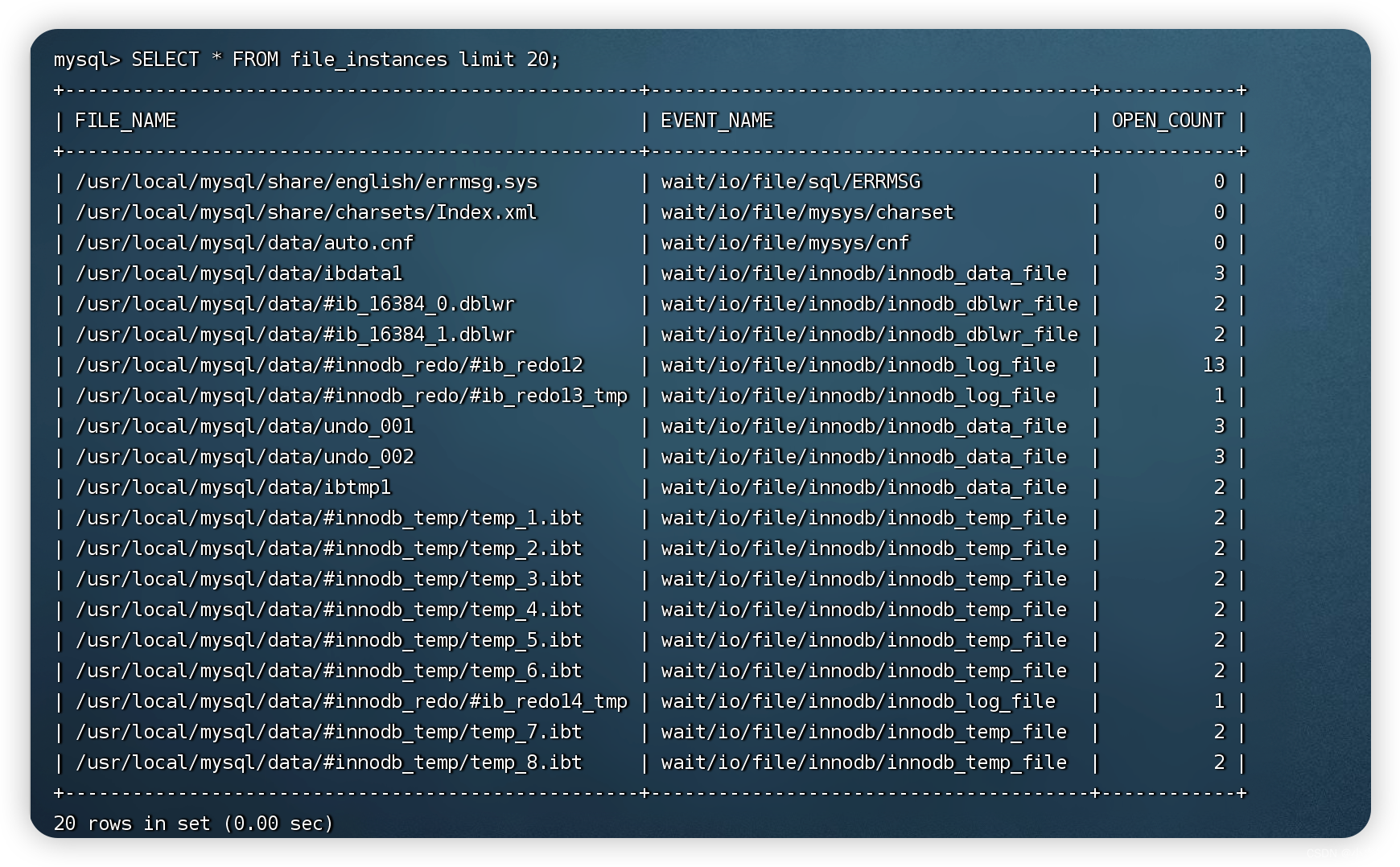Image resolution: width=1400 pixels, height=867 pixels.
Task: Click the innodb_dblwr_file event for #ib_16384_1.dblwr
Action: coord(870,335)
